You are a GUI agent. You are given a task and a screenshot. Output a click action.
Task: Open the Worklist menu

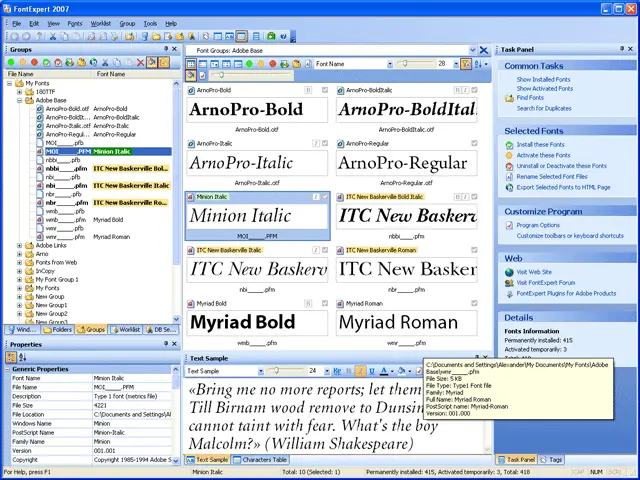coord(101,23)
